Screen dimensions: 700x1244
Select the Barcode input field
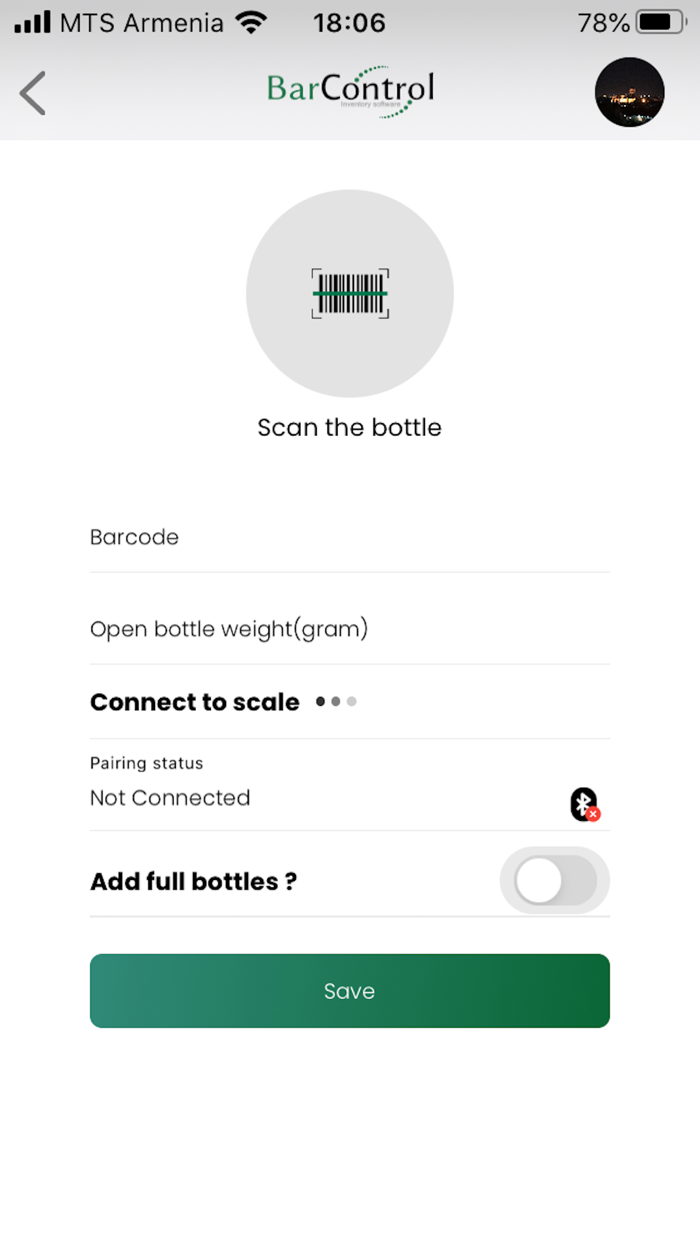pyautogui.click(x=349, y=537)
